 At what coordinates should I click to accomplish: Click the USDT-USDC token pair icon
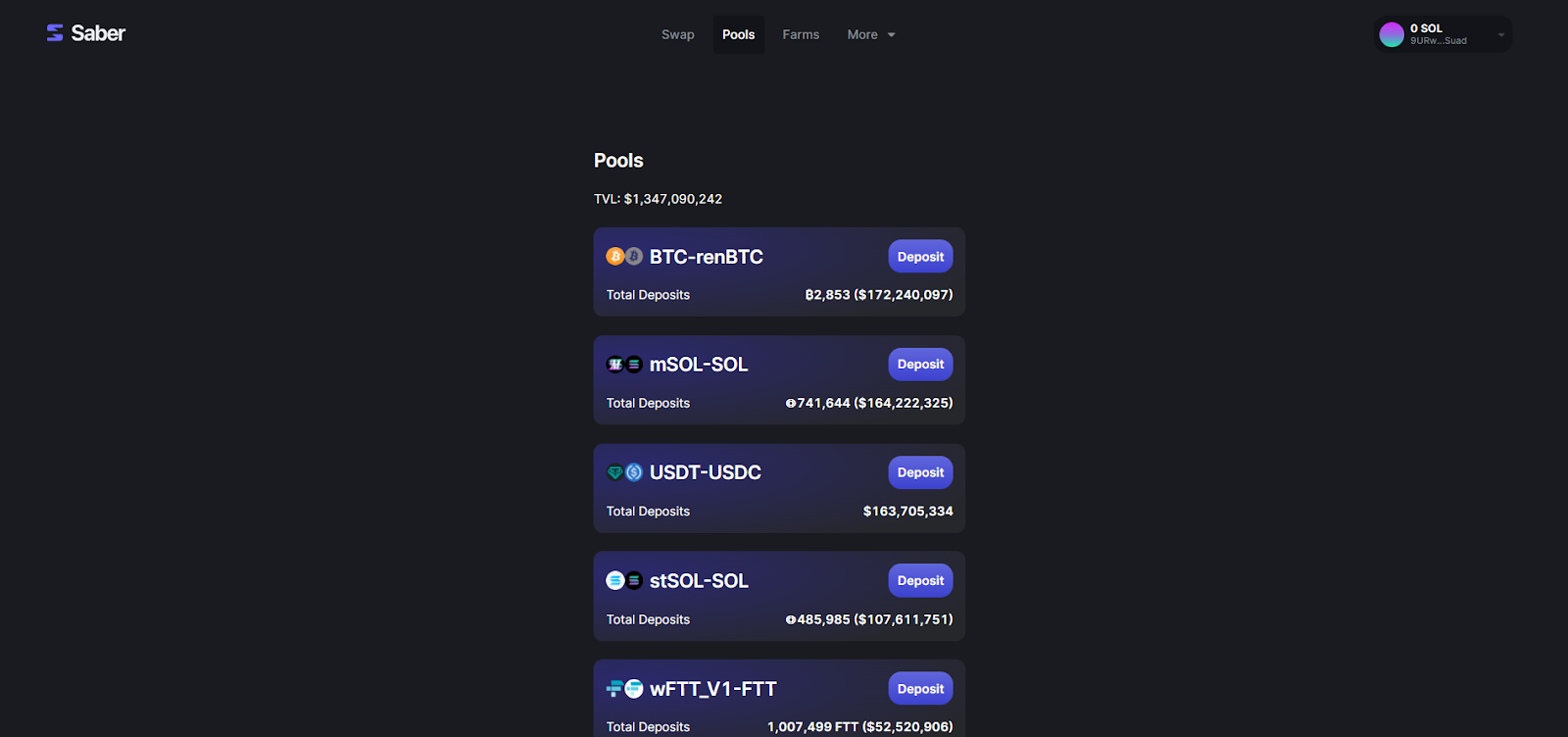tap(624, 472)
